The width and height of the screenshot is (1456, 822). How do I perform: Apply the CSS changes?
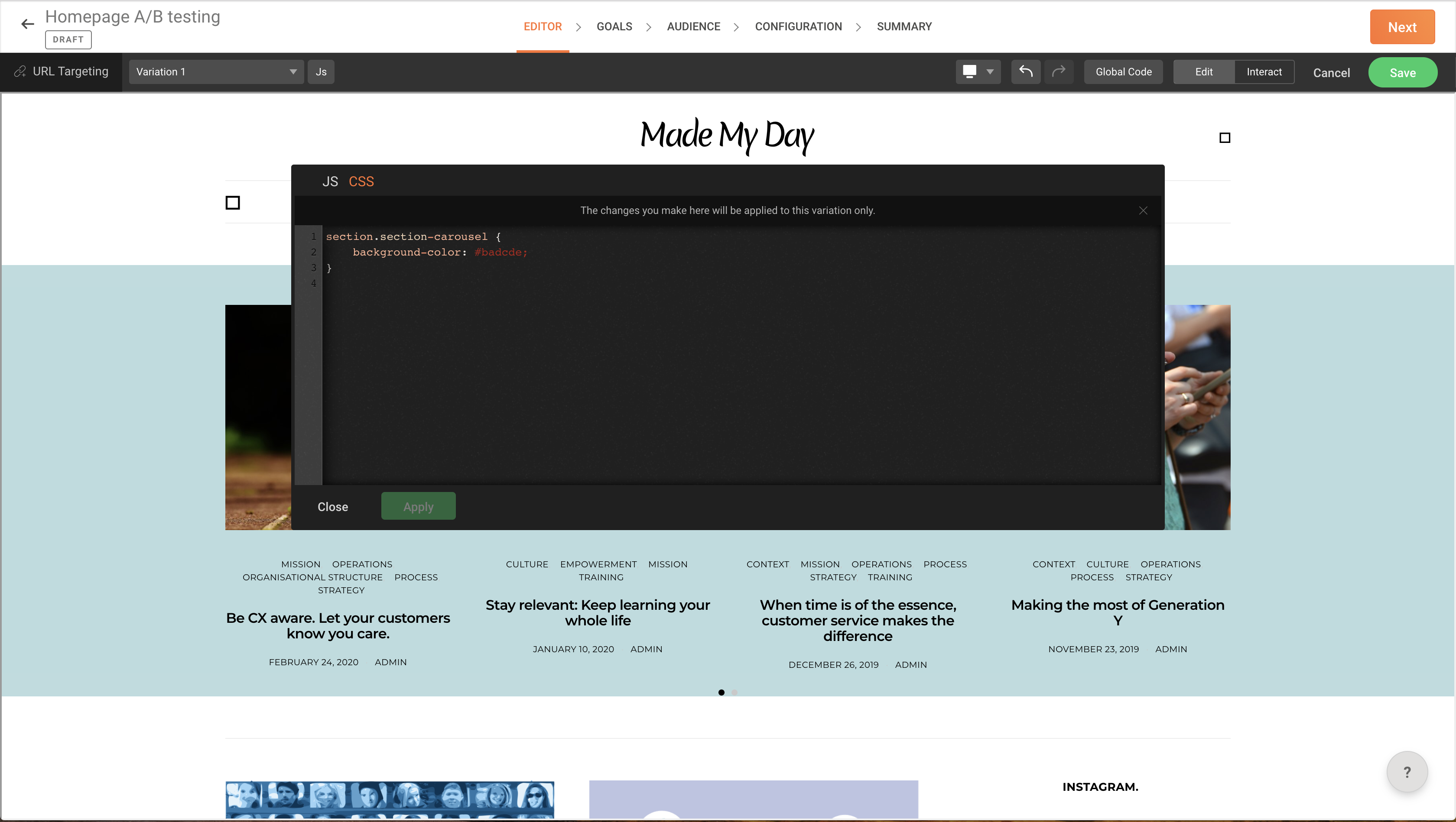click(418, 506)
